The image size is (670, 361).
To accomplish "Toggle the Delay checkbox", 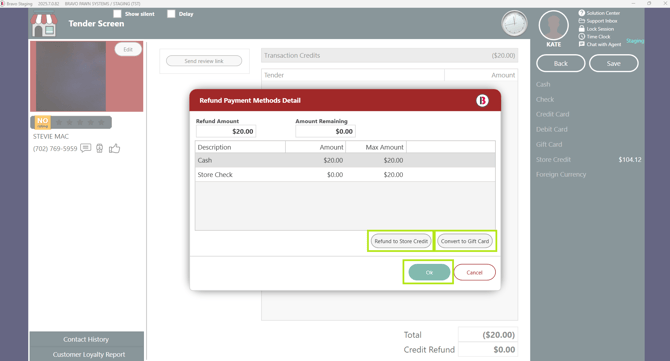I will pos(171,14).
